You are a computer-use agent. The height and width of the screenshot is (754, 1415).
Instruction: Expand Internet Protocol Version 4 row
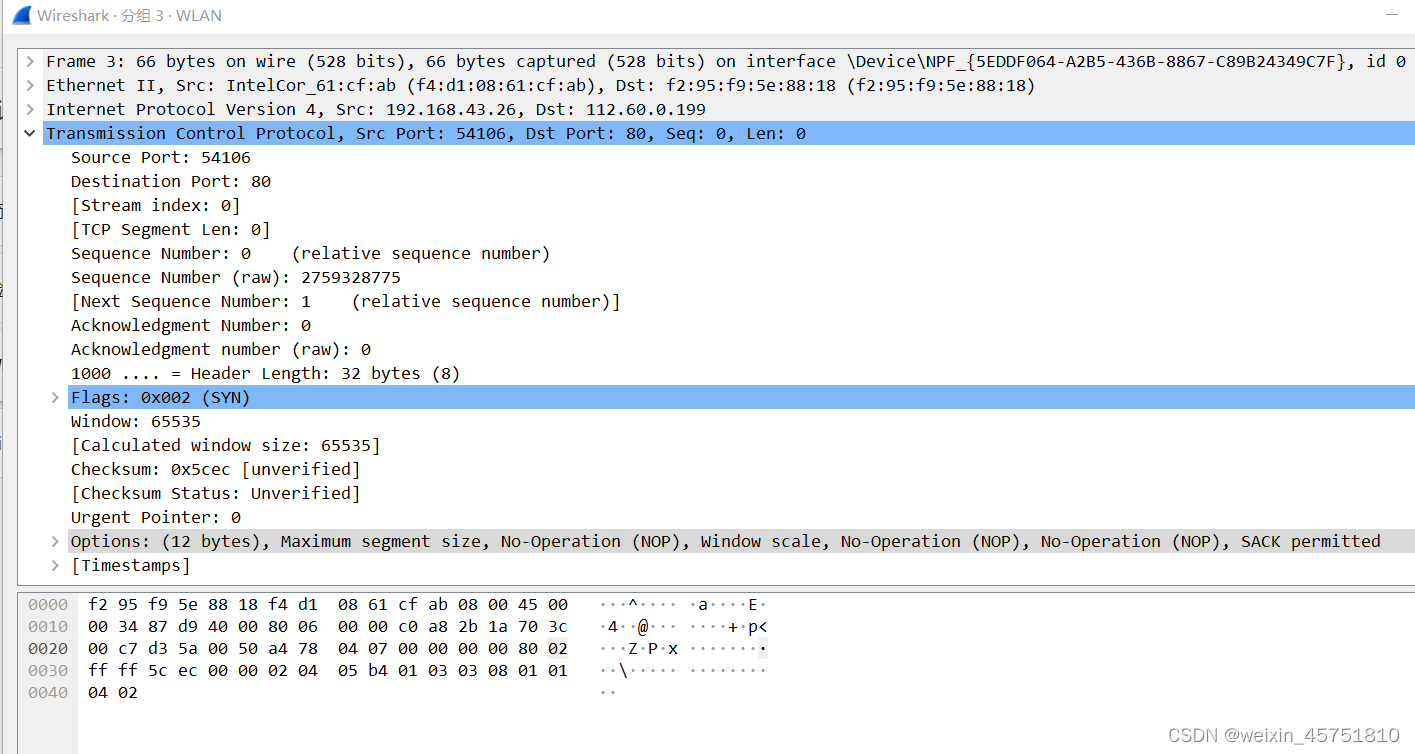click(x=30, y=109)
